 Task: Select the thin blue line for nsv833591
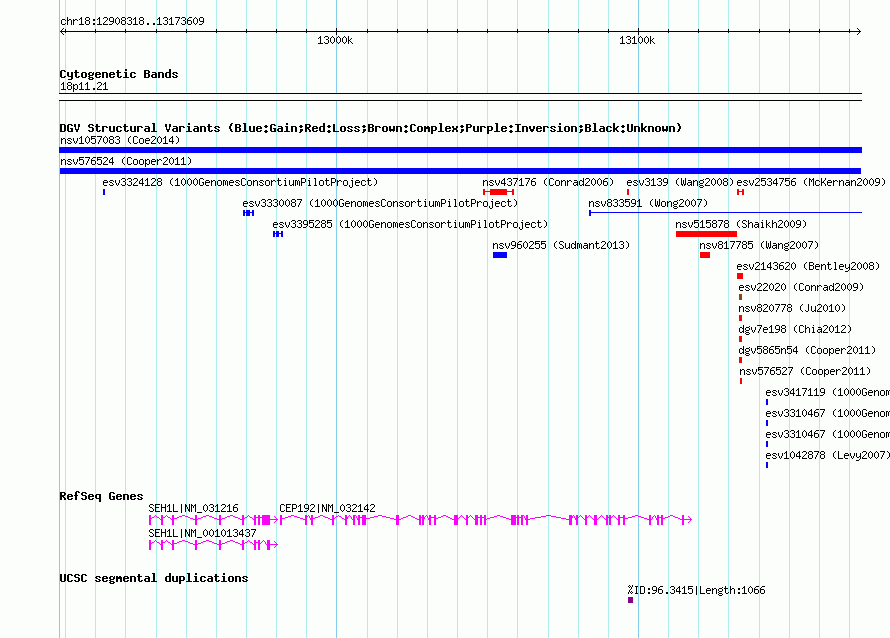(x=725, y=213)
